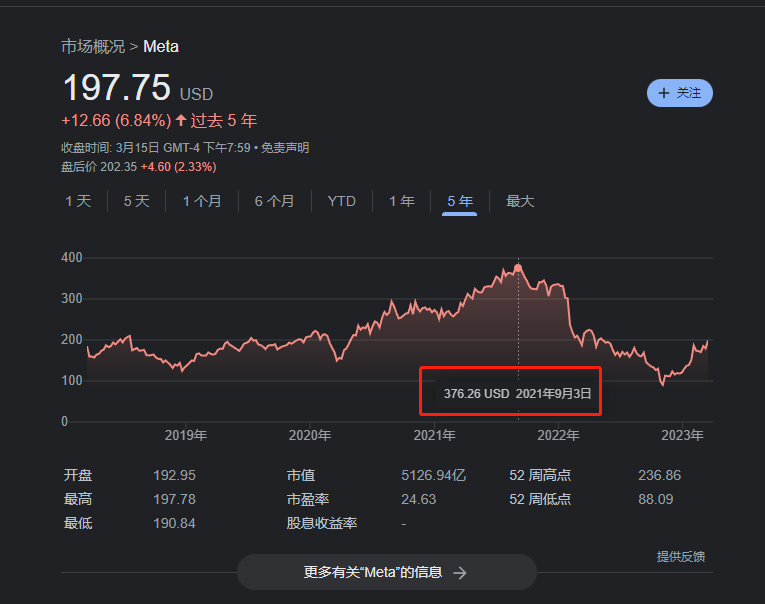The image size is (765, 604).
Task: Click the 盘后价 202.35 after-hours text
Action: (x=99, y=167)
